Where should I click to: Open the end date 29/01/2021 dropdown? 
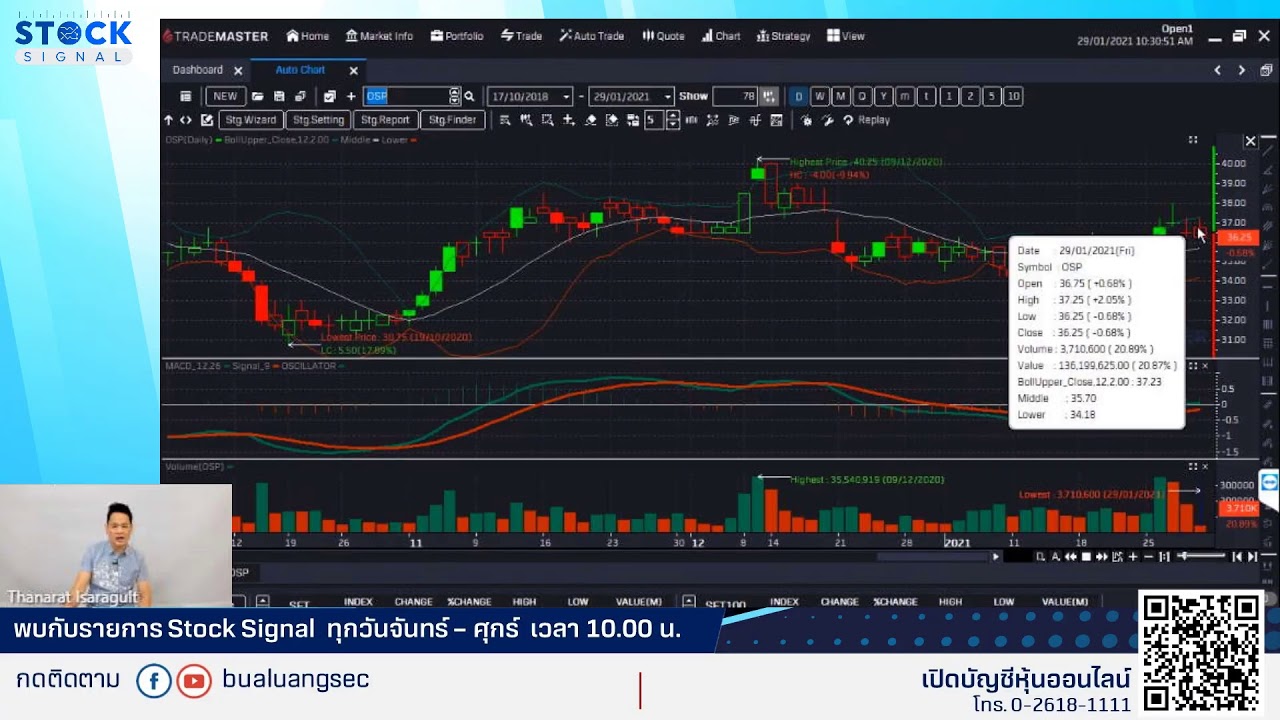668,97
